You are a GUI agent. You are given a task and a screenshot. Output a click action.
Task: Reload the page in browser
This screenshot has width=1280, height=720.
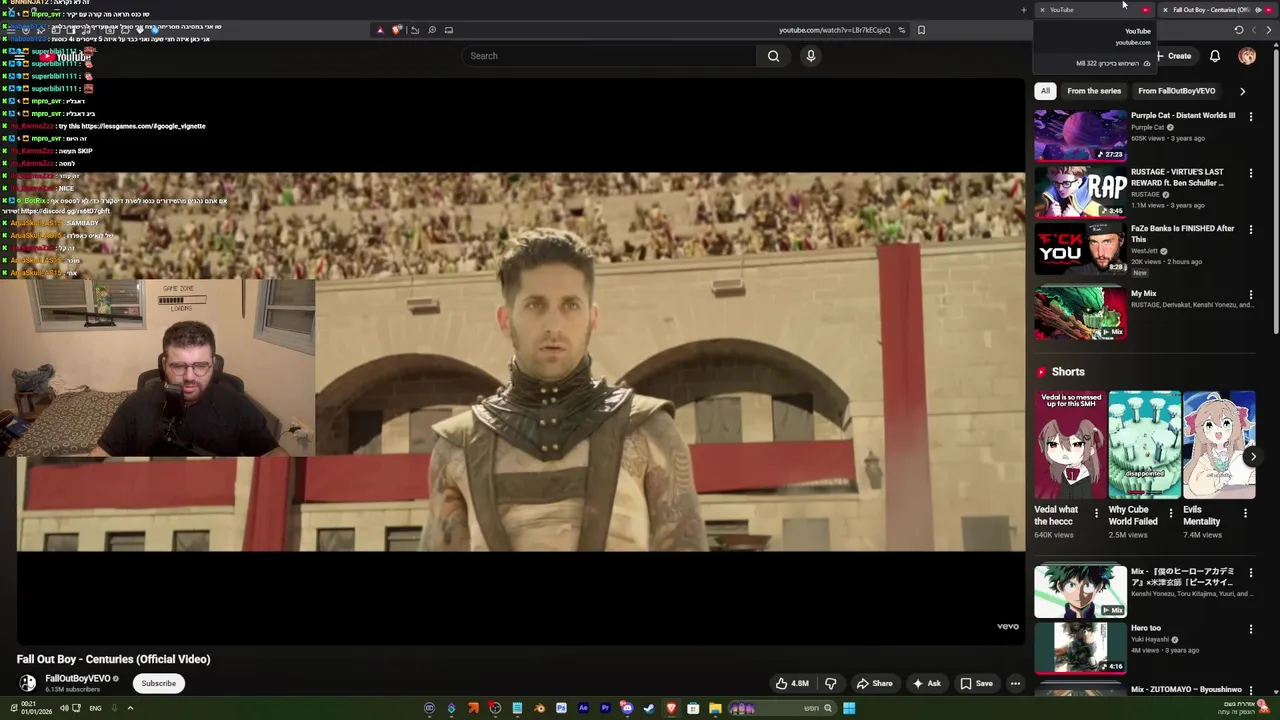coord(1238,30)
